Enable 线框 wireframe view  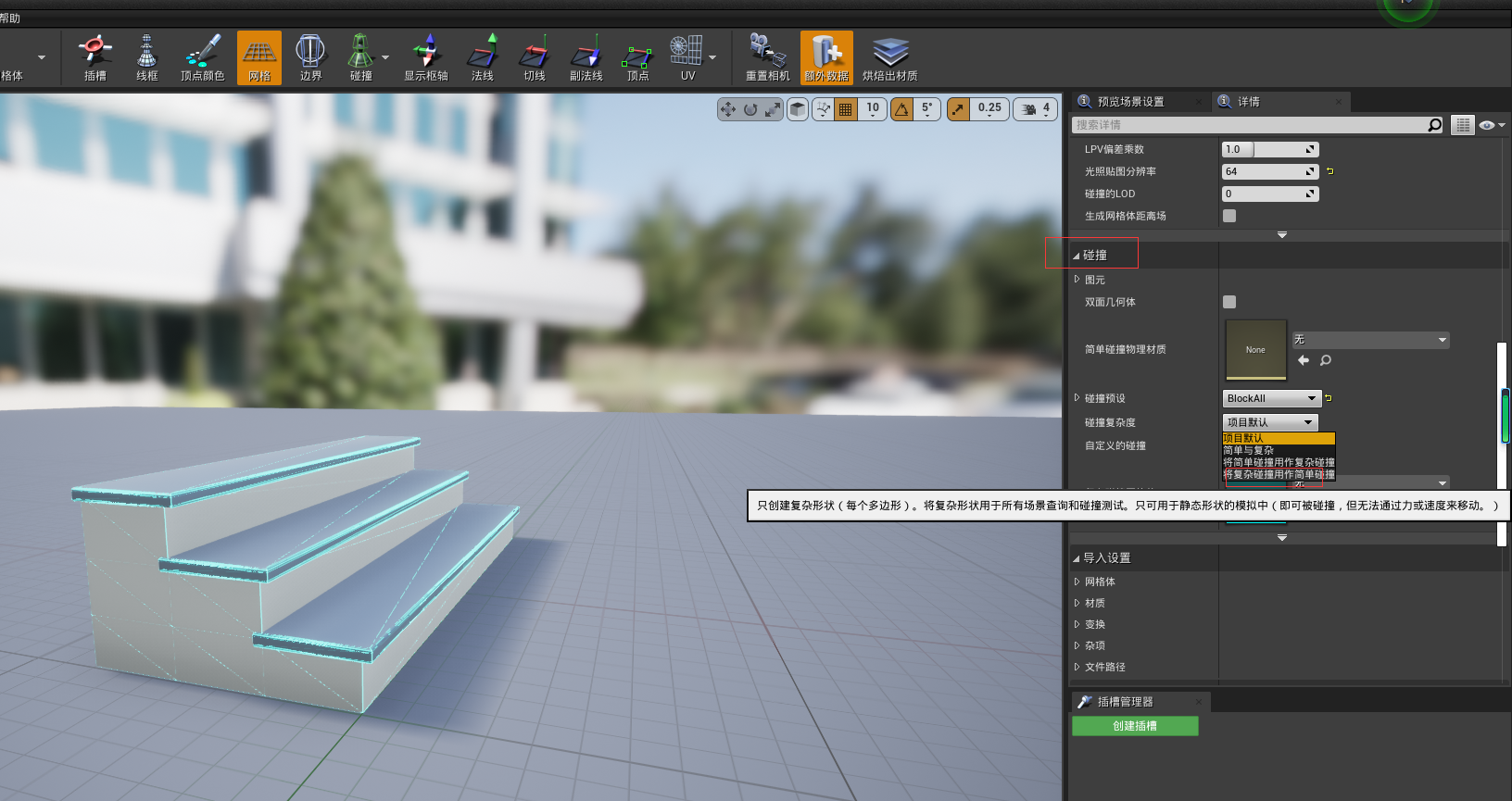pyautogui.click(x=147, y=57)
